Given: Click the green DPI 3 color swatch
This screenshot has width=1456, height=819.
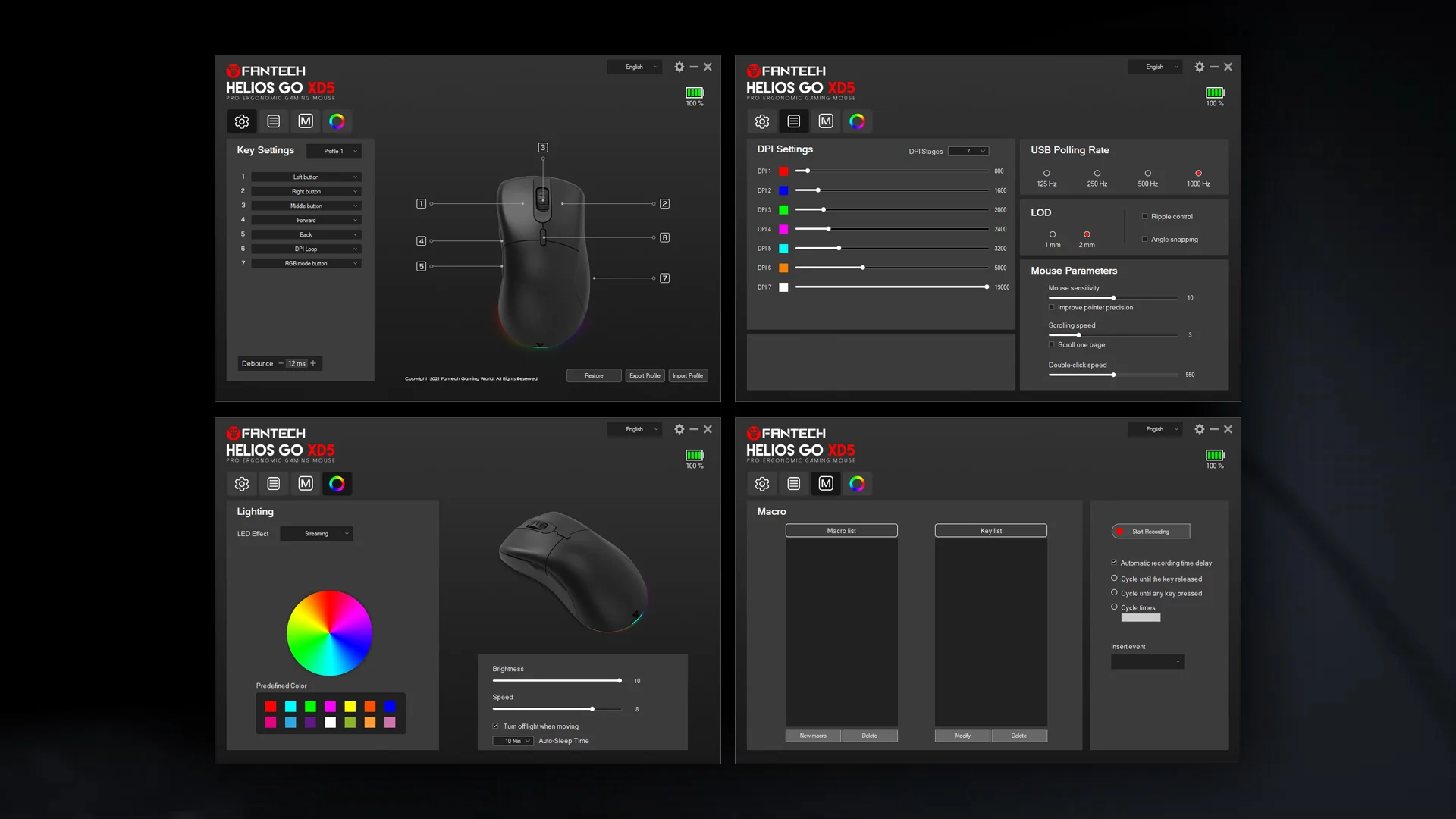Looking at the screenshot, I should (783, 210).
